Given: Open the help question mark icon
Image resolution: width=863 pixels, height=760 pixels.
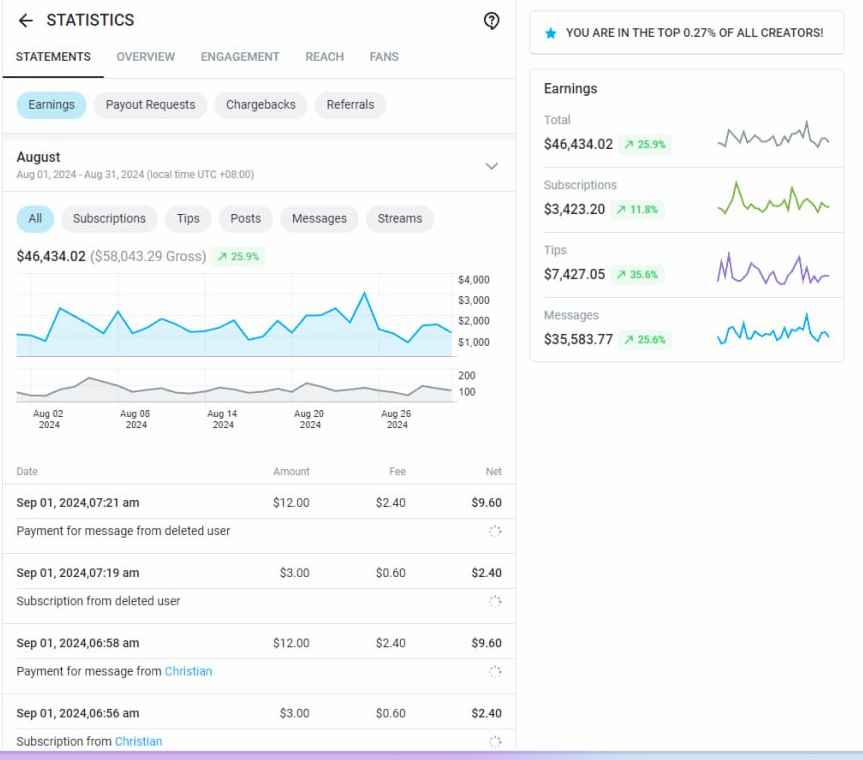Looking at the screenshot, I should click(491, 21).
